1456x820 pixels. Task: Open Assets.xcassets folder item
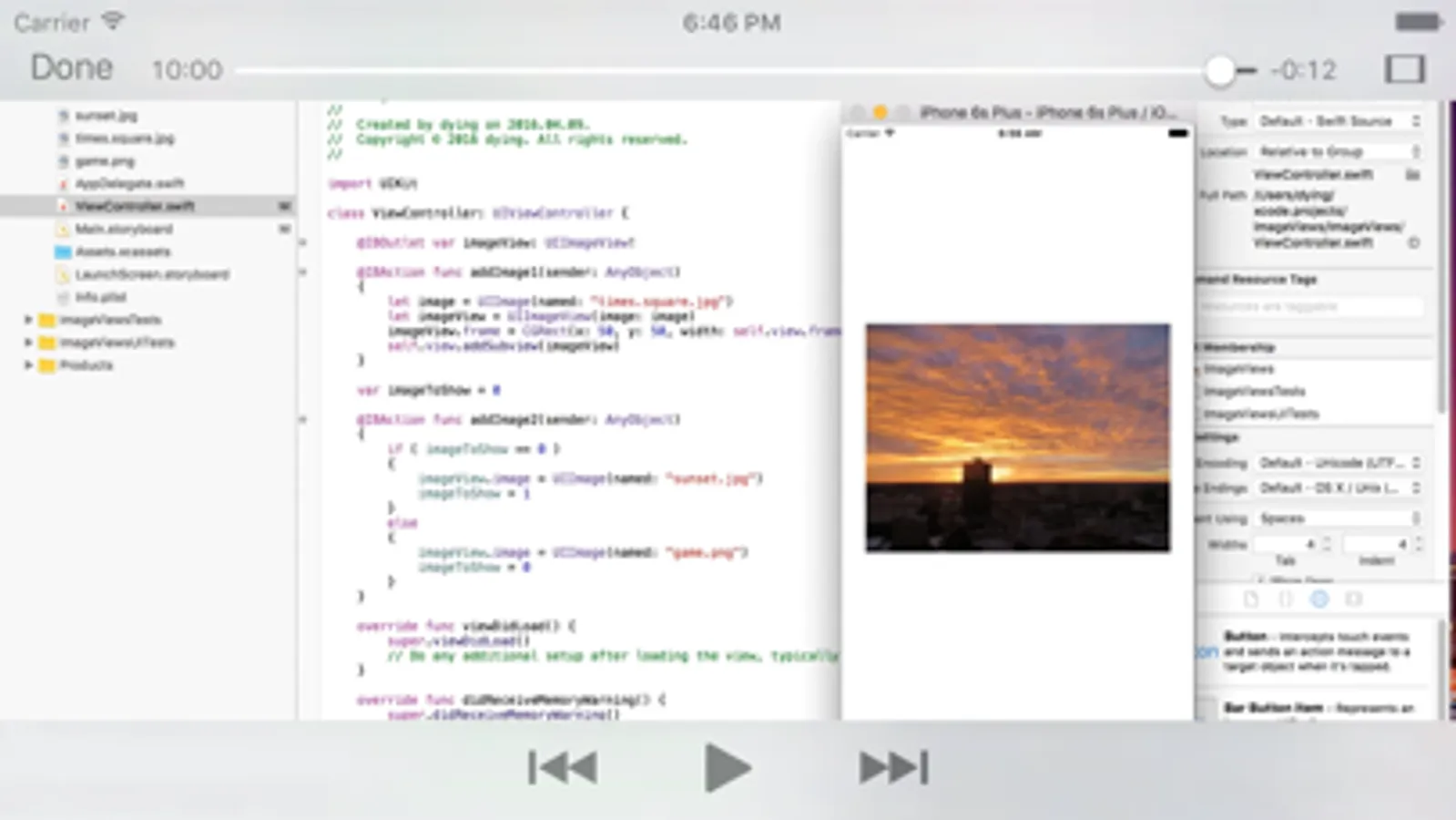123,251
